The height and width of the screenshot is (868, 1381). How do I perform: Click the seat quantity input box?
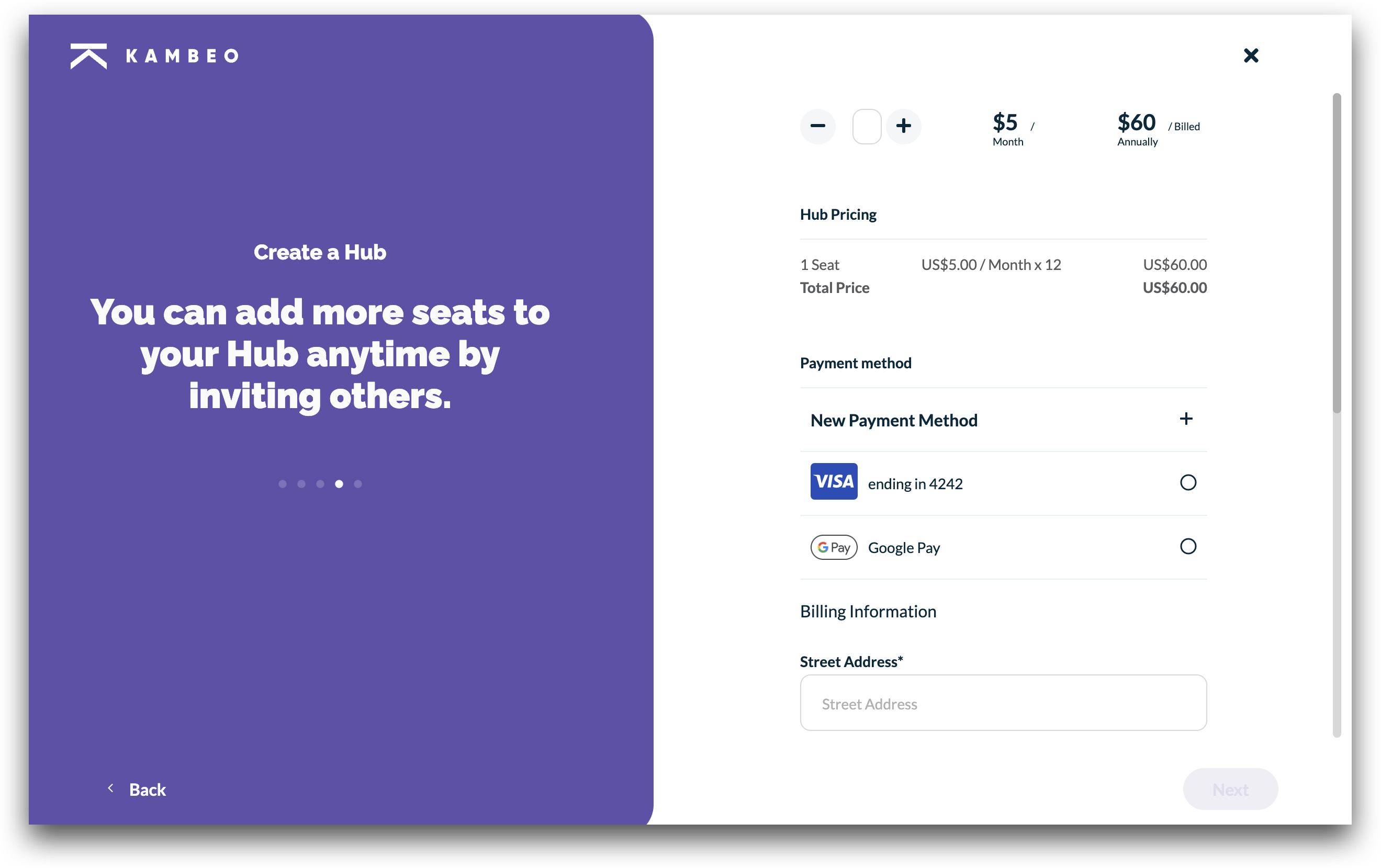coord(867,126)
